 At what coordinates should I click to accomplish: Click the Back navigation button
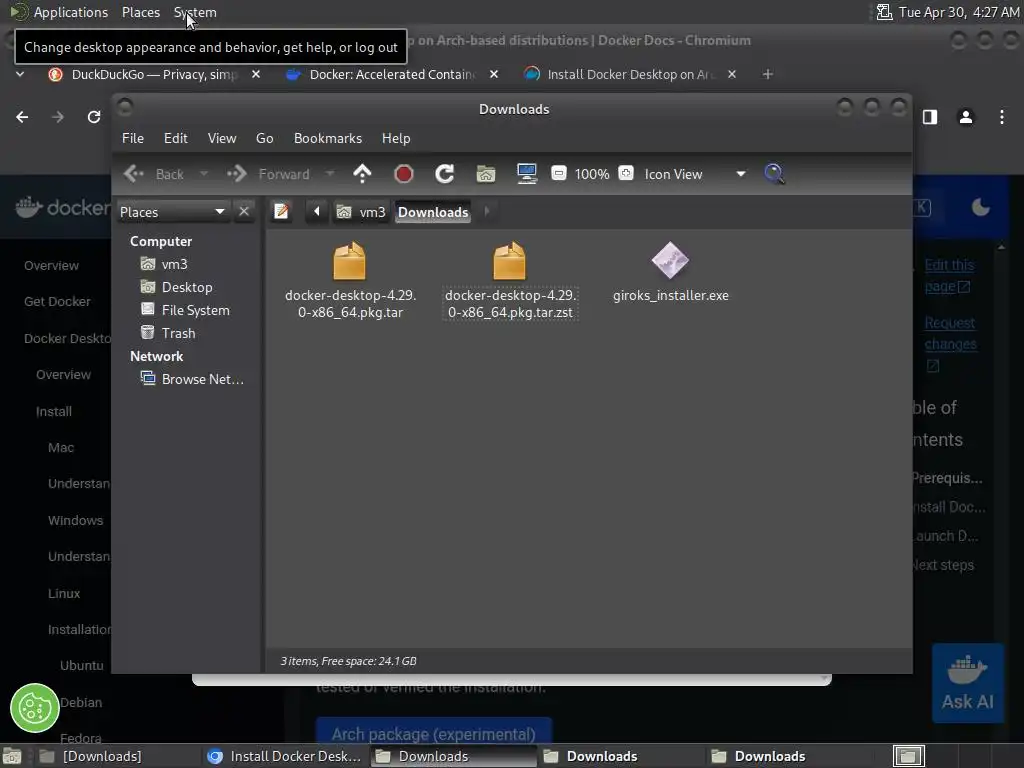[x=155, y=174]
